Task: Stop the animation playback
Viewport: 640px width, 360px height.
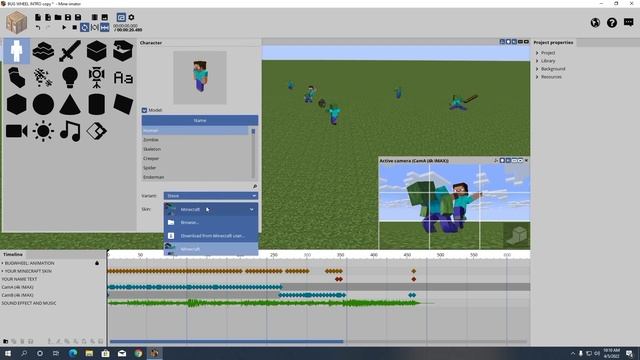Action: coord(74,27)
